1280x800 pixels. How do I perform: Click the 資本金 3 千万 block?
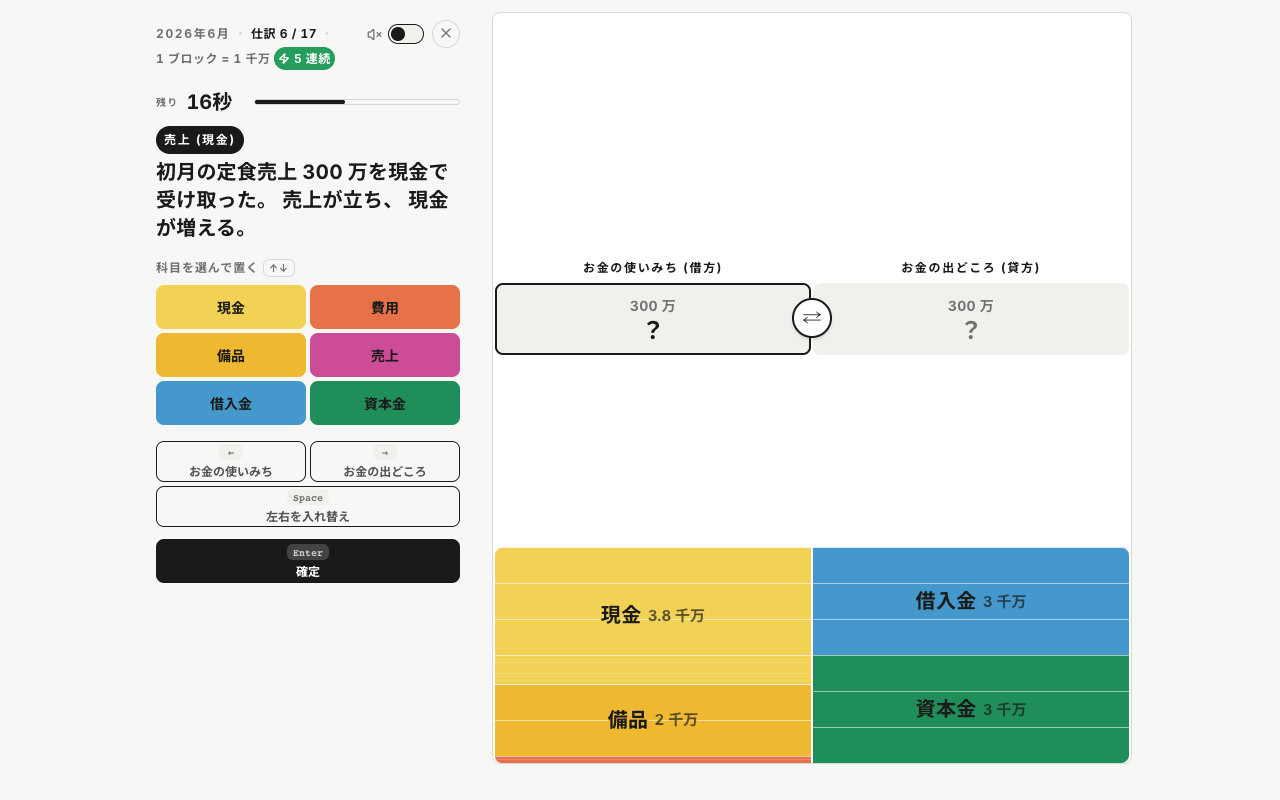971,709
